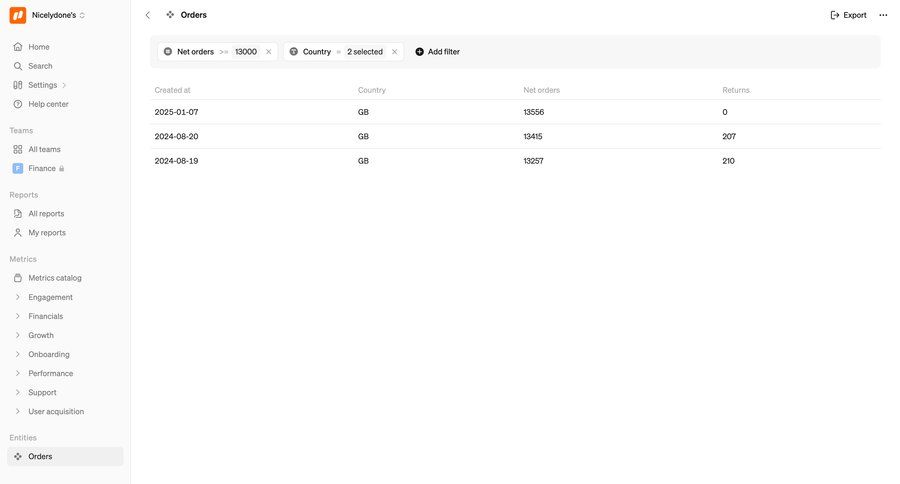This screenshot has height=484, width=900.
Task: Click the Nicelydone's workspace logo
Action: click(x=18, y=15)
